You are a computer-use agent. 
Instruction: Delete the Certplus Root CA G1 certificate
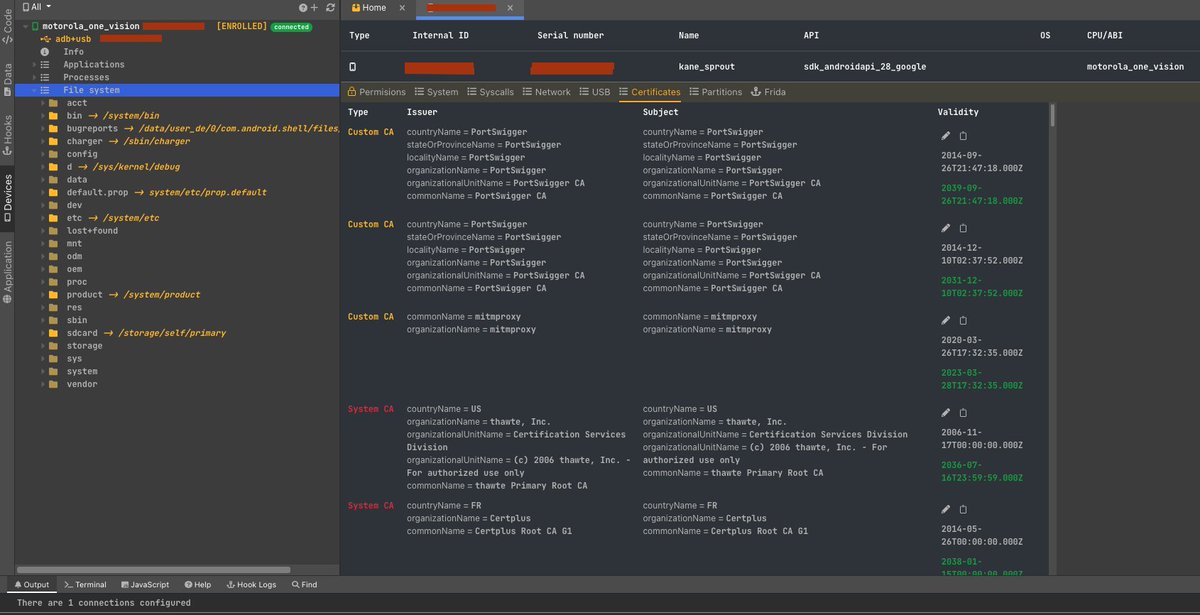[x=963, y=510]
